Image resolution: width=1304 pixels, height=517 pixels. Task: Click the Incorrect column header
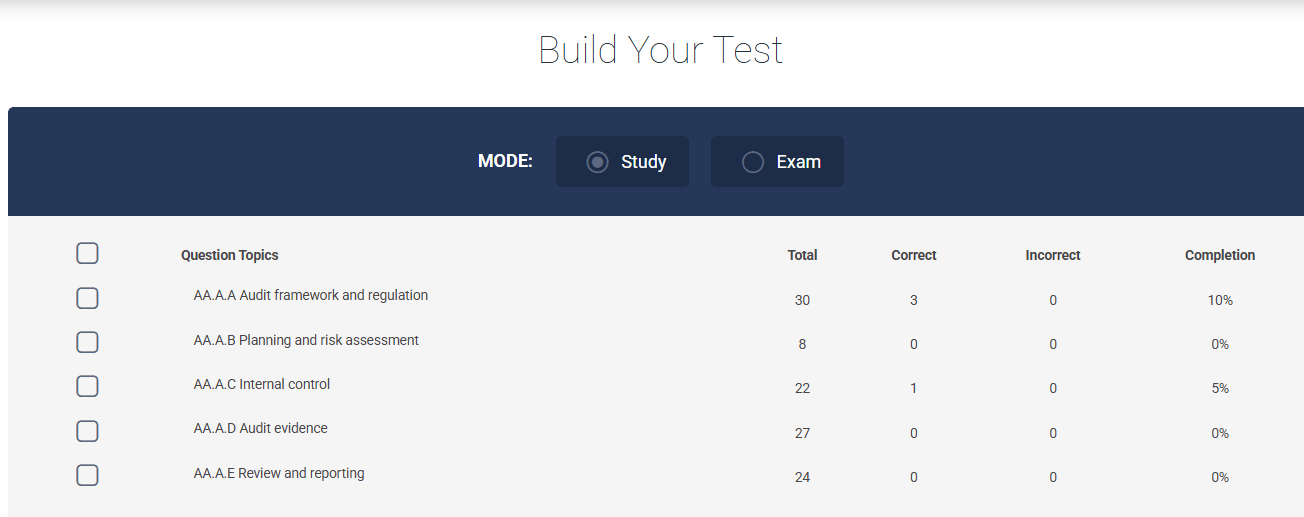coord(1052,255)
